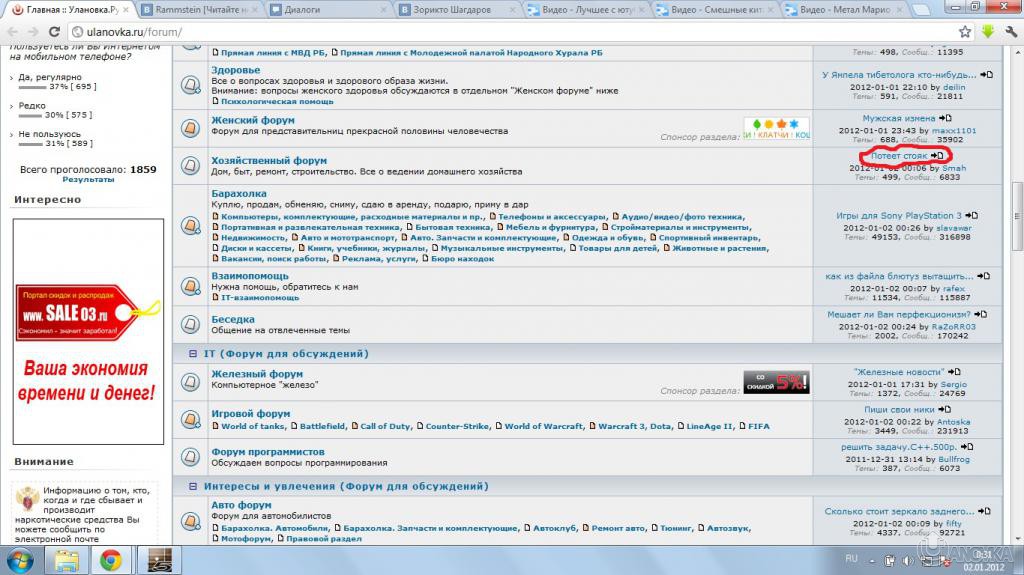Viewport: 1024px width, 575px height.
Task: Open the Женский форум link
Action: pos(253,120)
